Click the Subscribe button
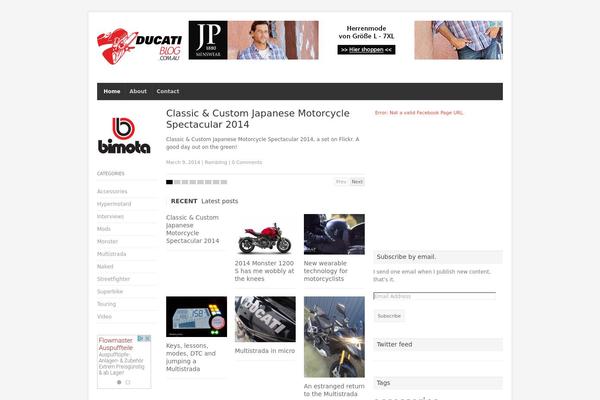The width and height of the screenshot is (600, 400). click(x=389, y=316)
